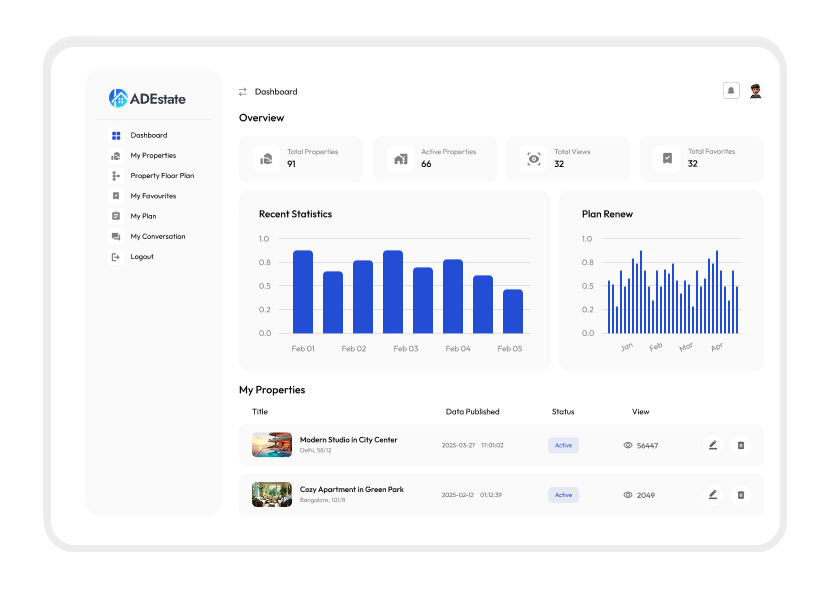
Task: Open My Conversation from the sidebar
Action: pyautogui.click(x=157, y=237)
